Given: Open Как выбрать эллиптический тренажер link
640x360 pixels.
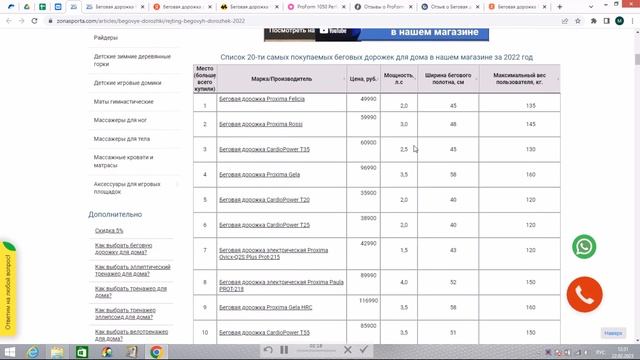Looking at the screenshot, I should [133, 270].
